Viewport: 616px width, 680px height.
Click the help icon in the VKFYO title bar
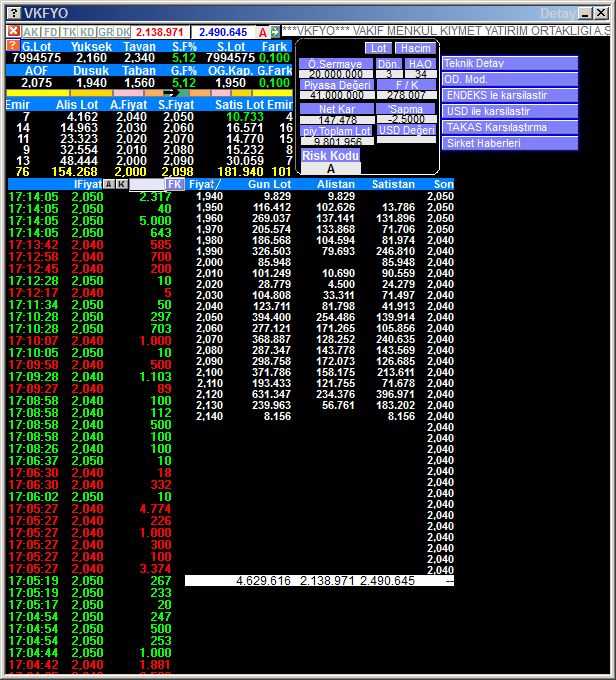14,13
